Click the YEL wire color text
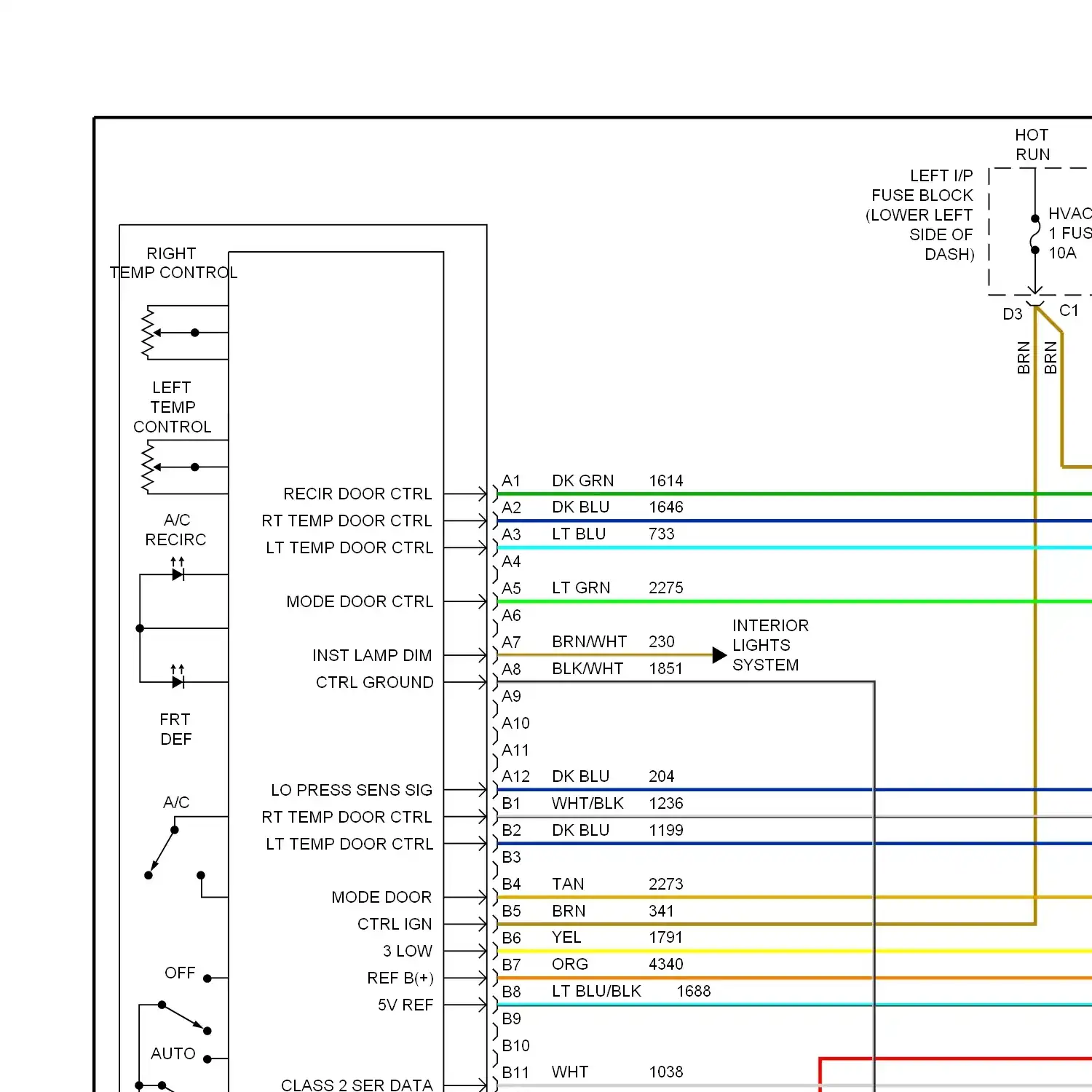The width and height of the screenshot is (1092, 1092). (566, 937)
